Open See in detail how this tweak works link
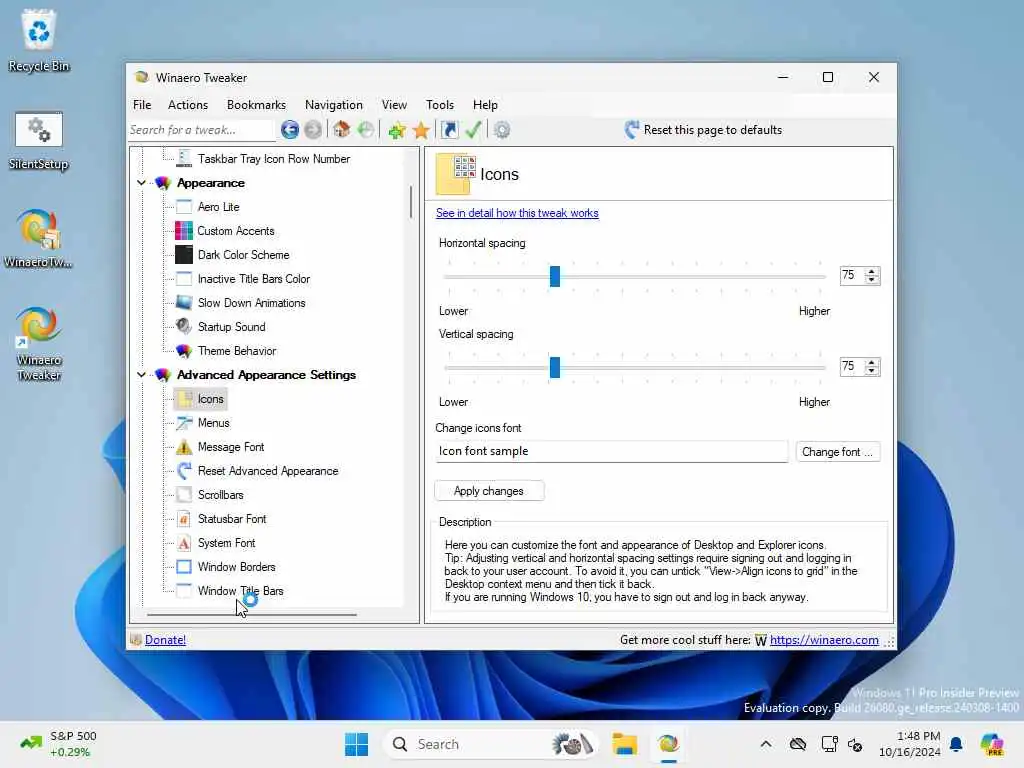1024x768 pixels. coord(517,213)
